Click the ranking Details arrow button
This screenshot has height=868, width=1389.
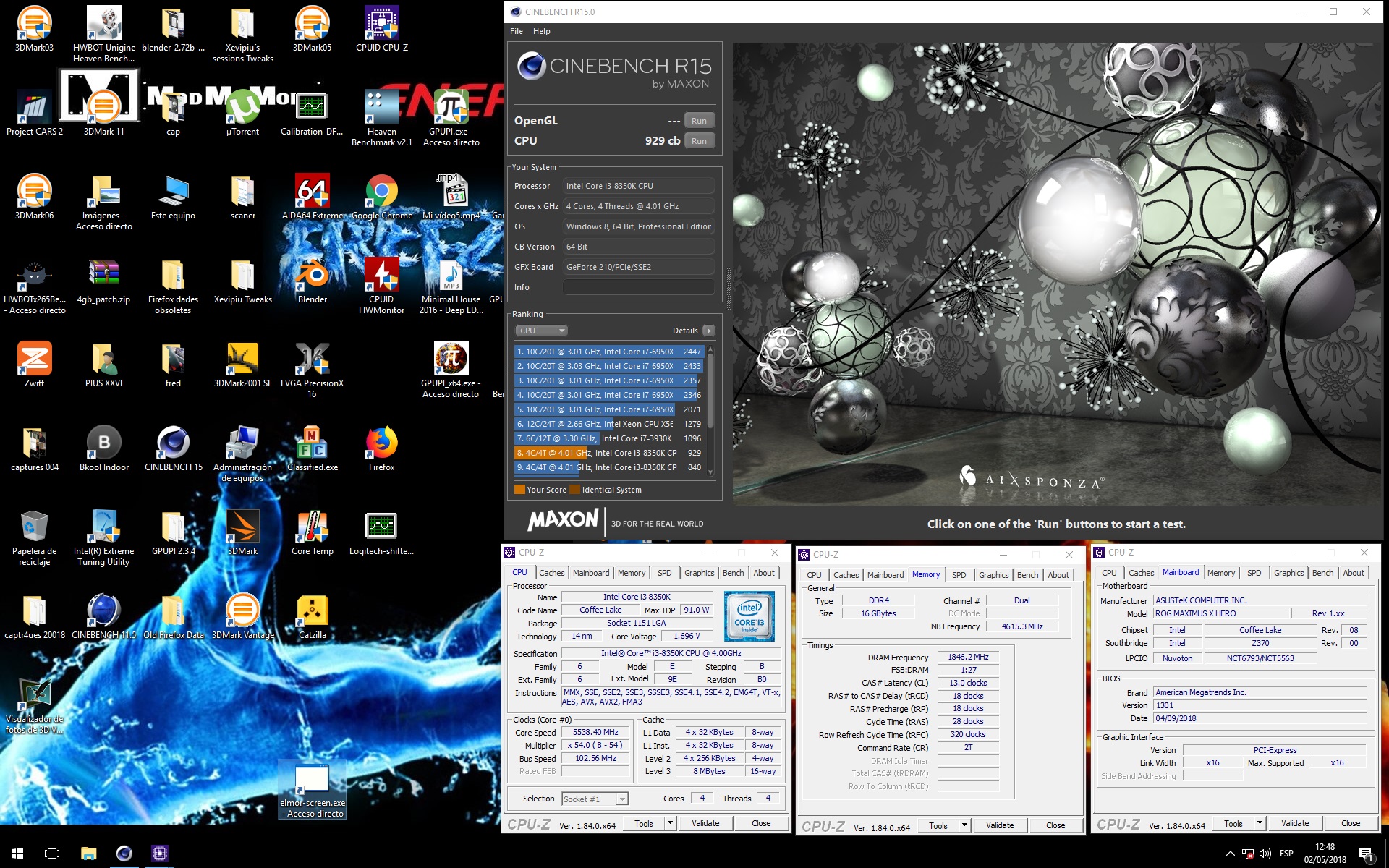pyautogui.click(x=709, y=331)
